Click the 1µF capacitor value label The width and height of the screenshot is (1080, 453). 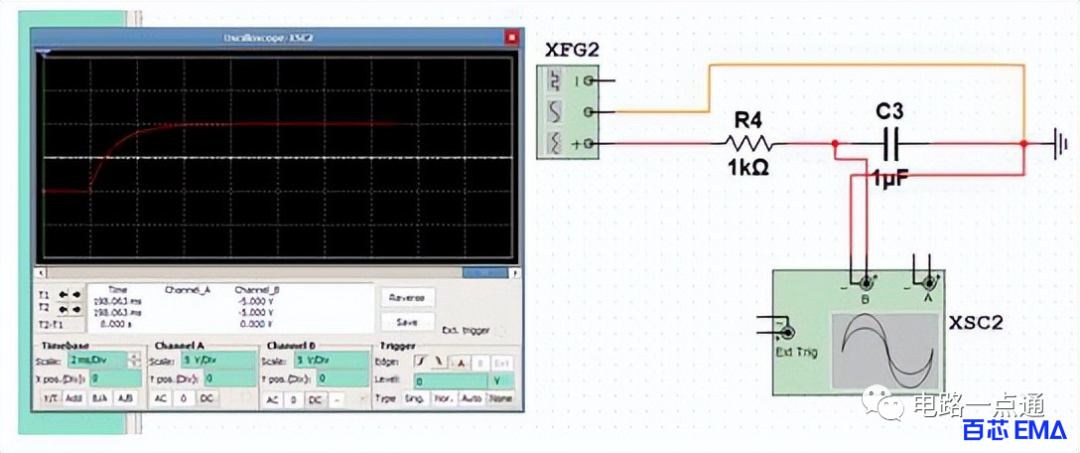coord(890,176)
